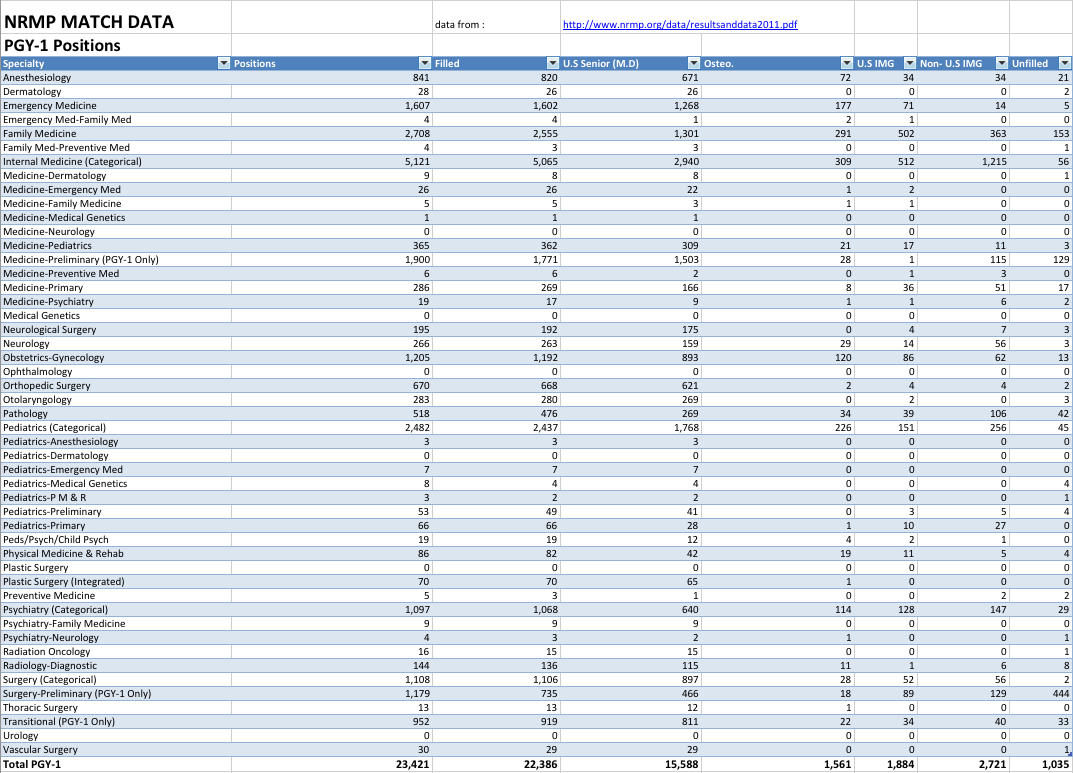Select the NRMP MATCH DATA title cell
This screenshot has width=1073, height=773.
coord(116,18)
